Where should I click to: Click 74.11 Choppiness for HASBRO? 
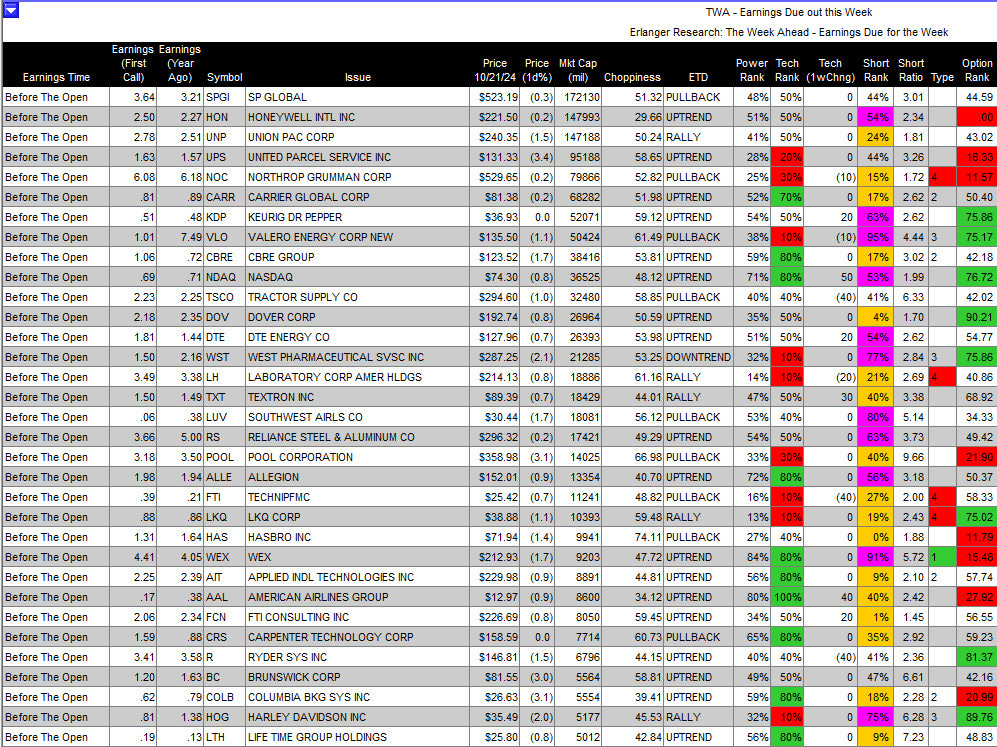tap(632, 538)
